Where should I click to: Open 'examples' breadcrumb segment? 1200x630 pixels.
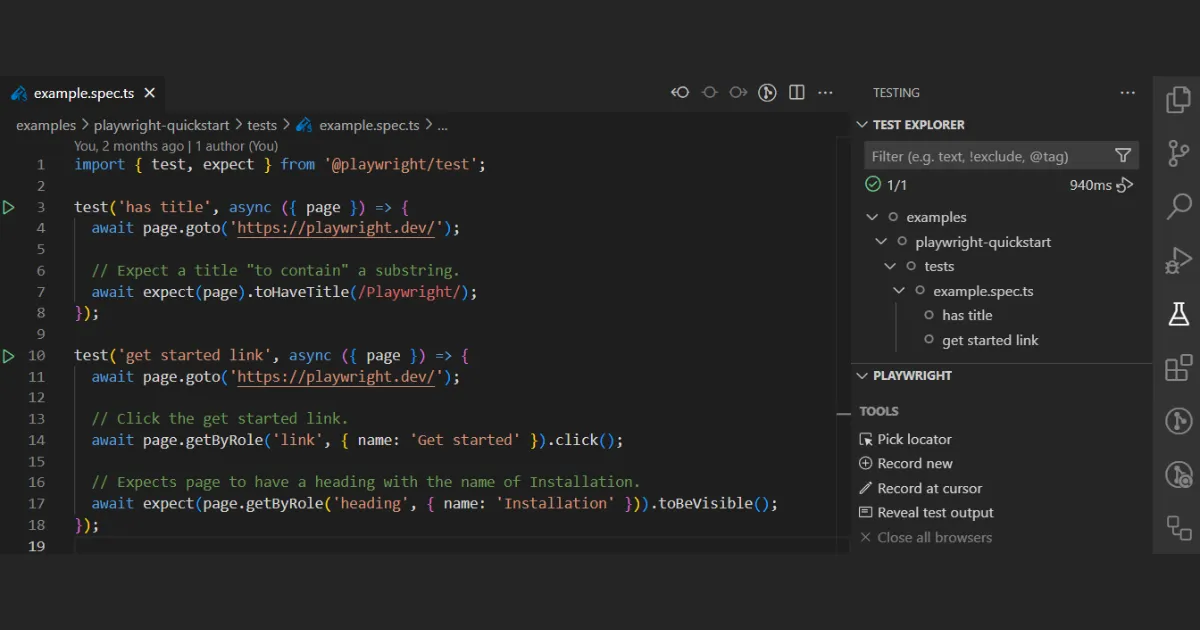click(46, 126)
